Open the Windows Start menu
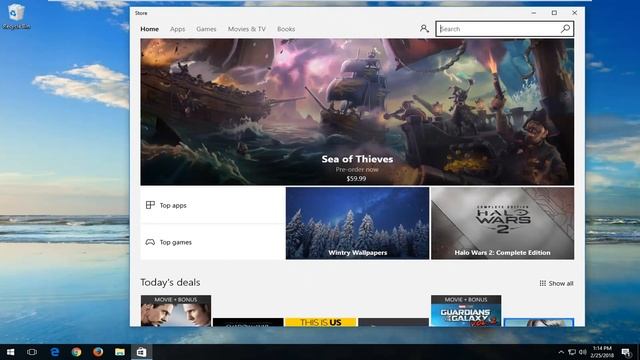Screen dimensions: 640x360 click(10, 352)
